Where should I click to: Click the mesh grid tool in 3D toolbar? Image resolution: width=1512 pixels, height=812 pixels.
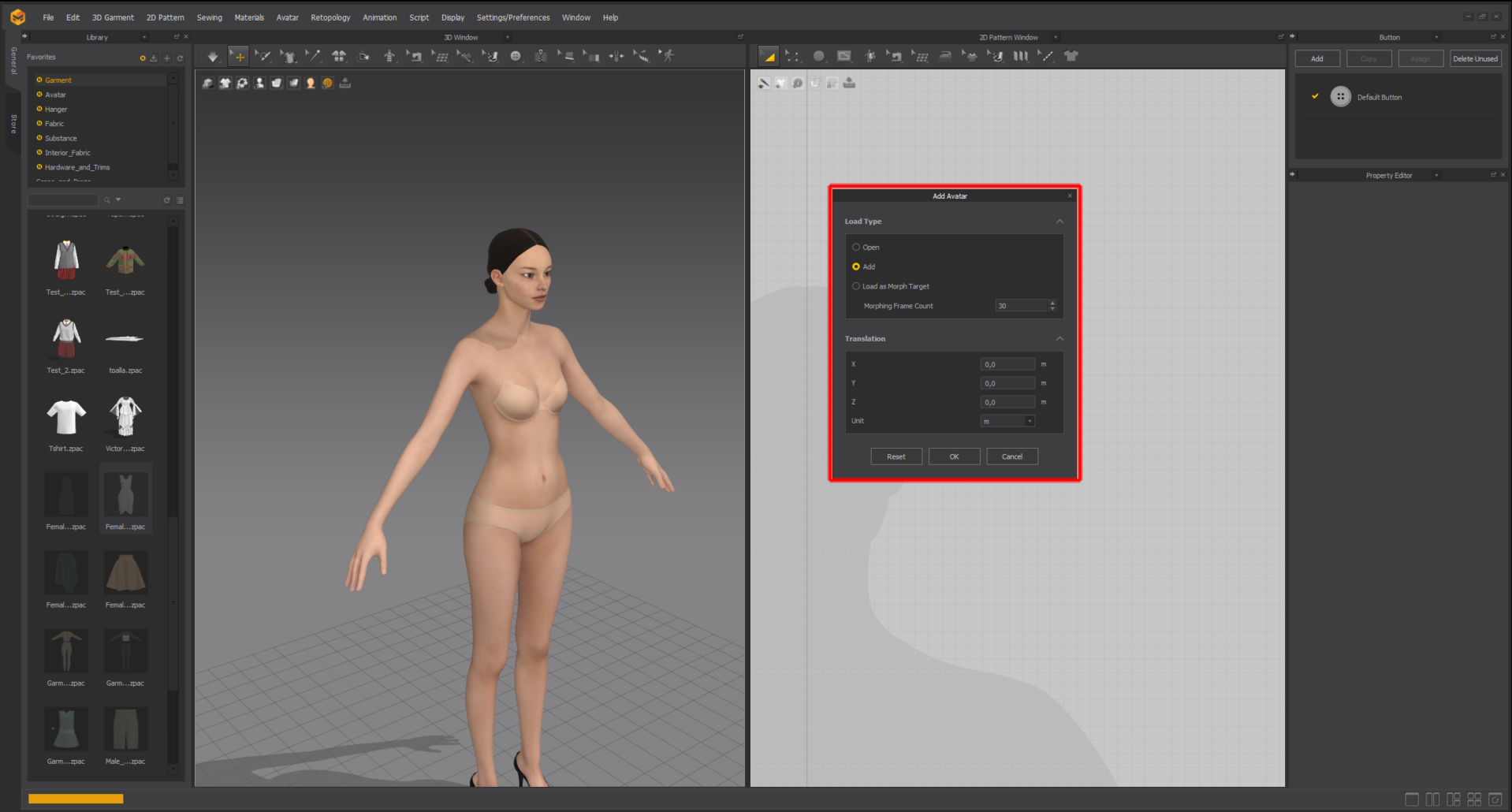440,57
